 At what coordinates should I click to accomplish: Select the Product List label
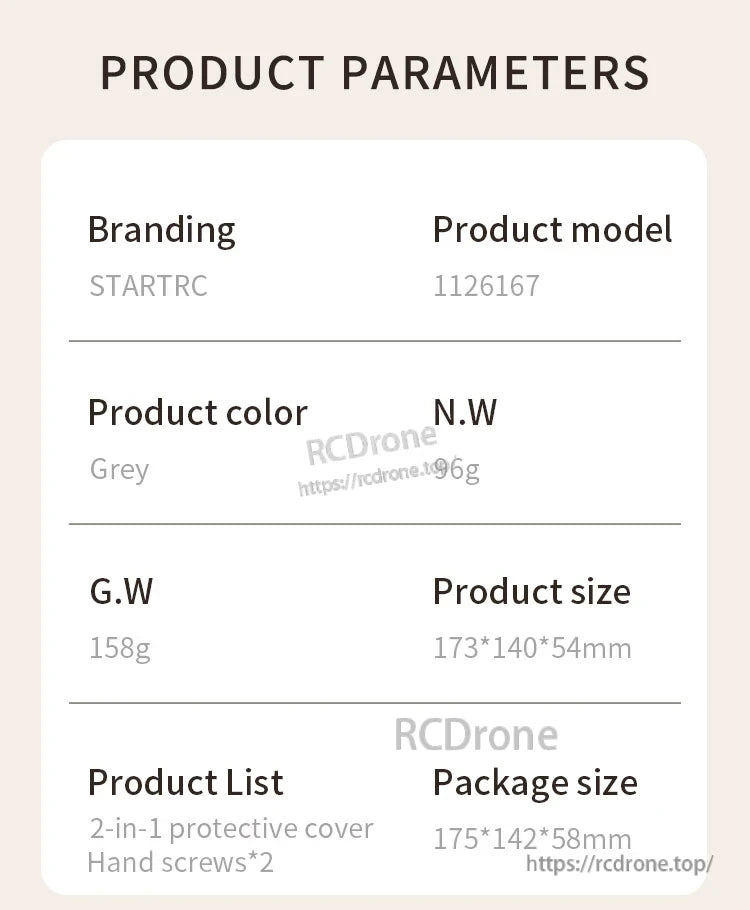[186, 782]
